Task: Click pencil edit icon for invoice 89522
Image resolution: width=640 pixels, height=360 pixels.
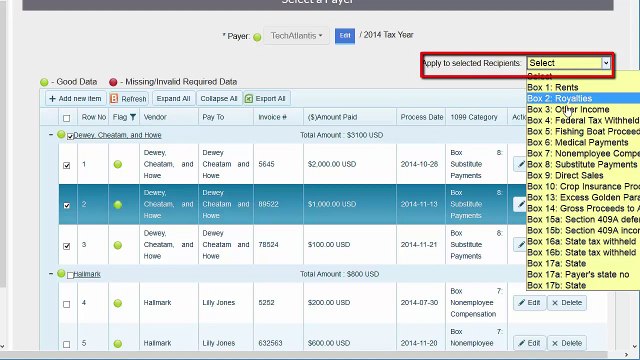Action: (x=520, y=204)
